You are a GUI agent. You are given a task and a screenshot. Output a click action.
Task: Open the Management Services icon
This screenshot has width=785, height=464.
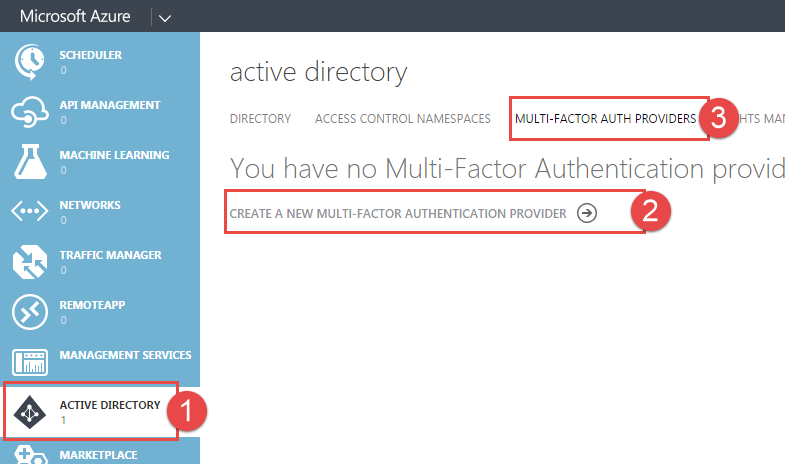click(x=30, y=362)
